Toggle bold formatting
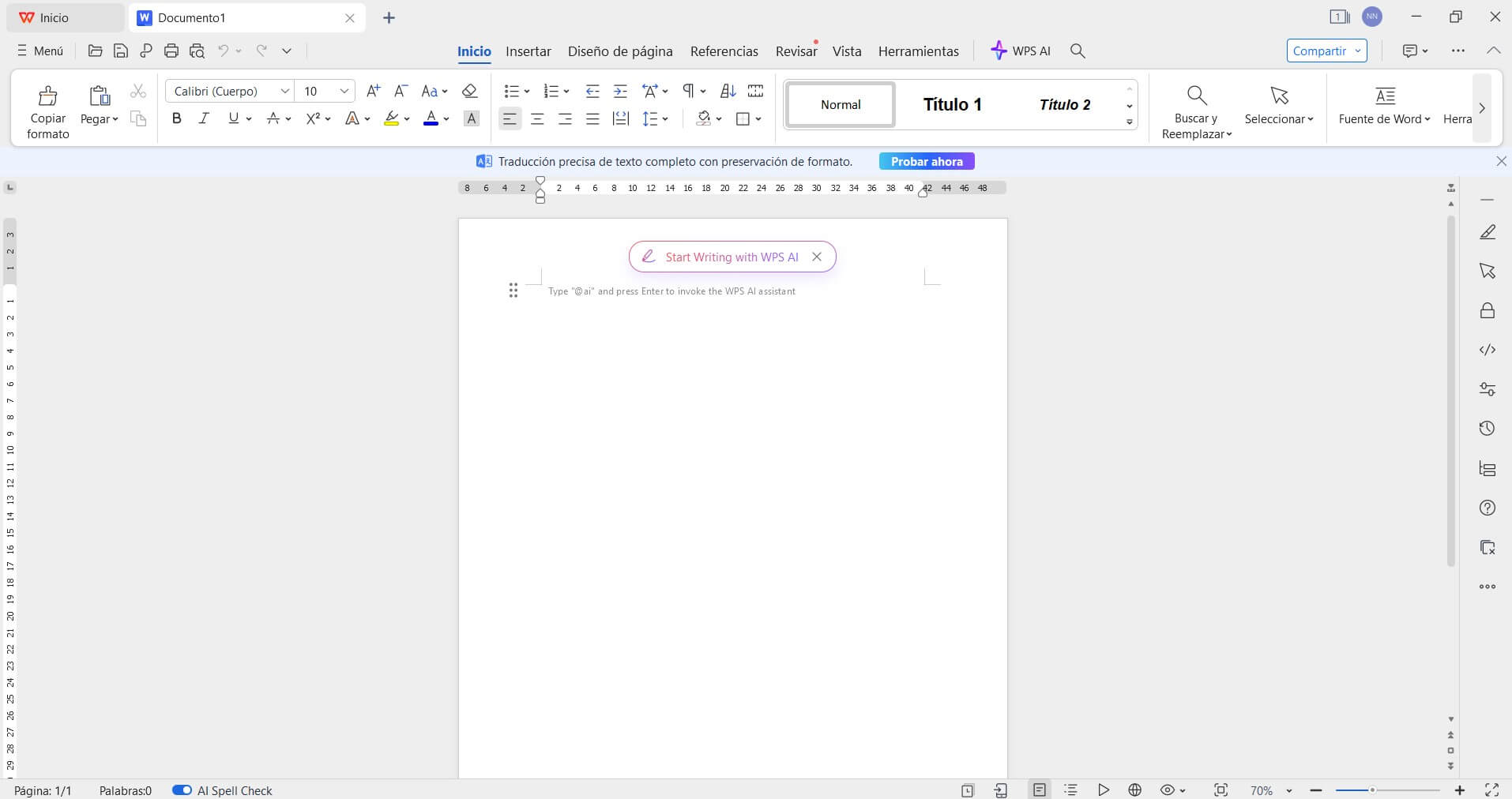Viewport: 1512px width, 799px height. (x=176, y=118)
